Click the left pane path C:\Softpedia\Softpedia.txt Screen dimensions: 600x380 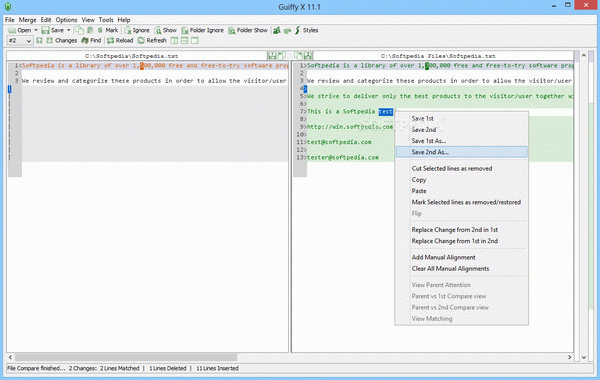point(132,56)
